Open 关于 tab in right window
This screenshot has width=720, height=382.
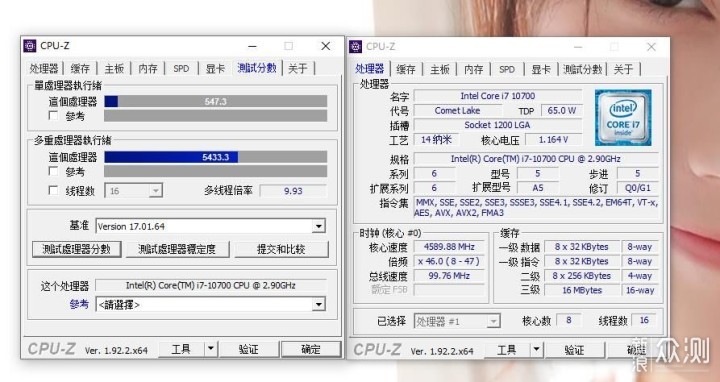623,69
